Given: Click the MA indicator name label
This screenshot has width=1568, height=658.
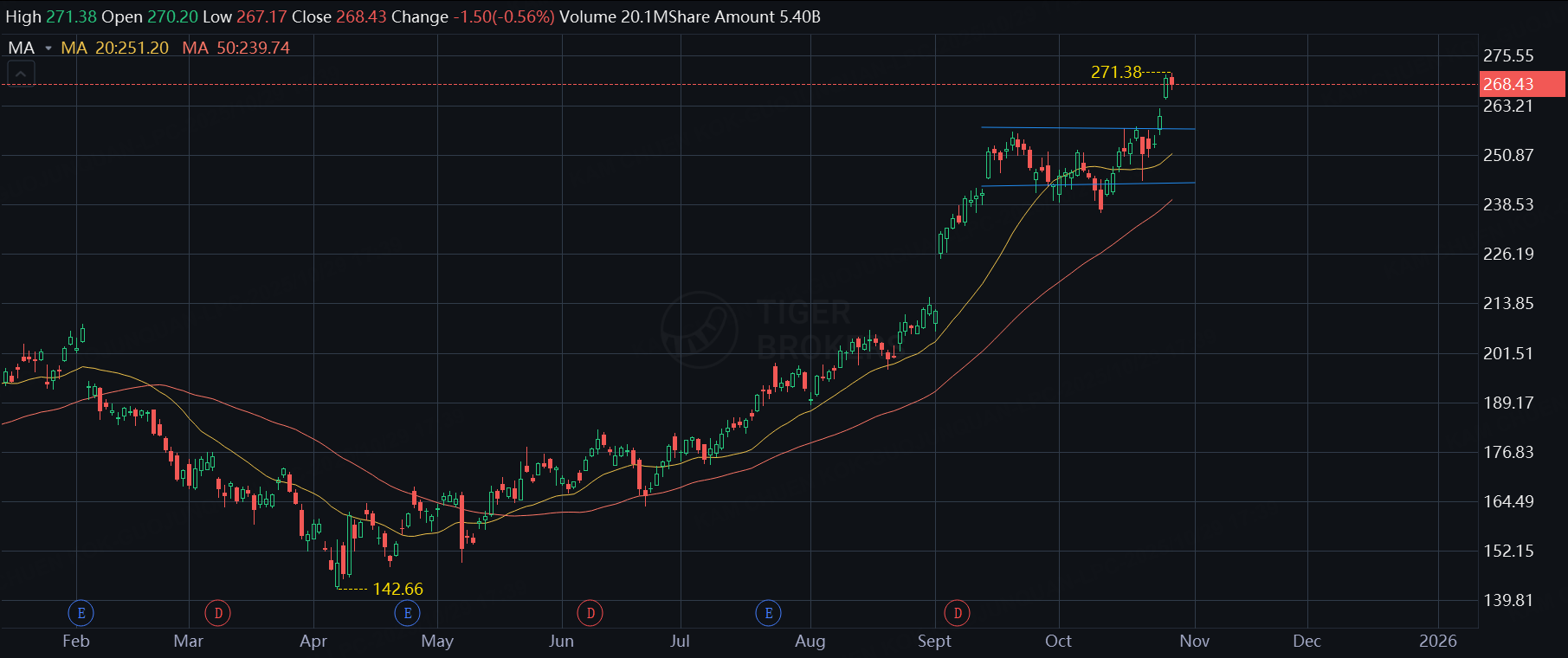Looking at the screenshot, I should [22, 48].
